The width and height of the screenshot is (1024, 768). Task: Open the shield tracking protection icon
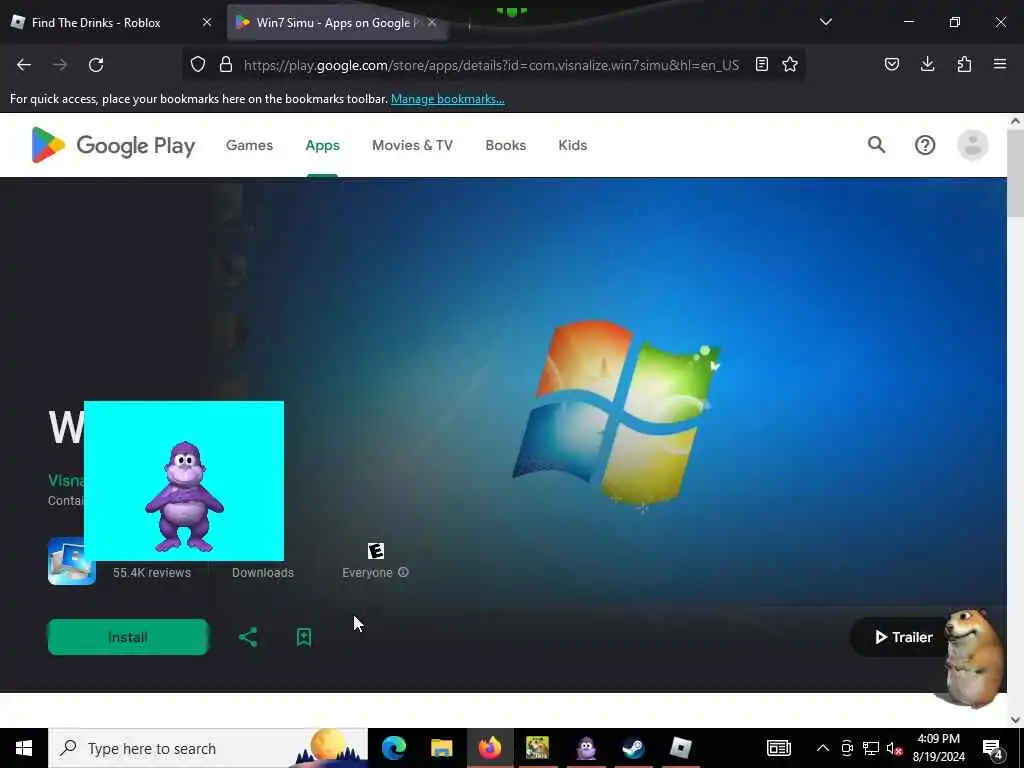tap(198, 64)
